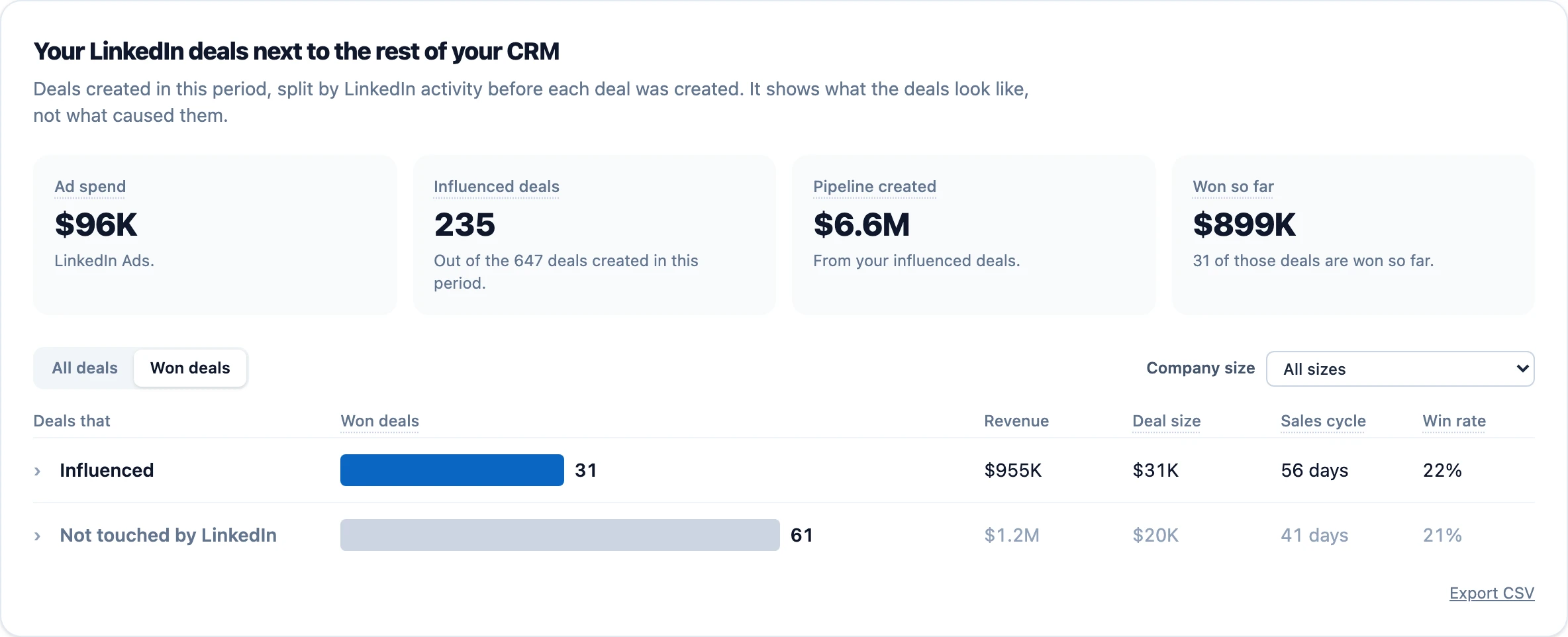Expand the Influenced row chevron
The image size is (1568, 637).
click(38, 471)
